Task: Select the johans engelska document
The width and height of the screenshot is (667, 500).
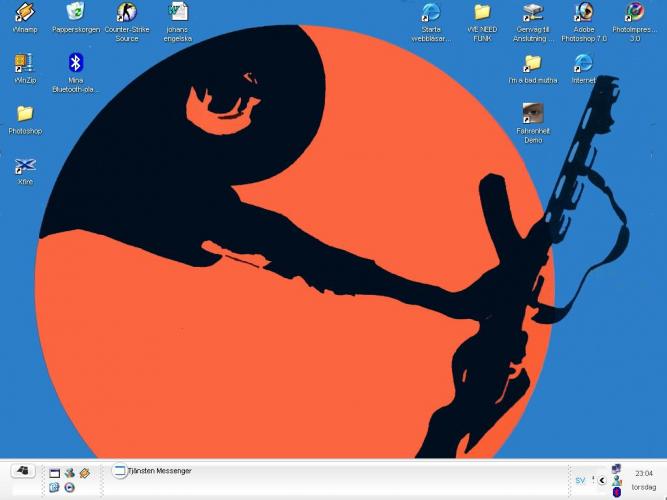Action: coord(177,13)
